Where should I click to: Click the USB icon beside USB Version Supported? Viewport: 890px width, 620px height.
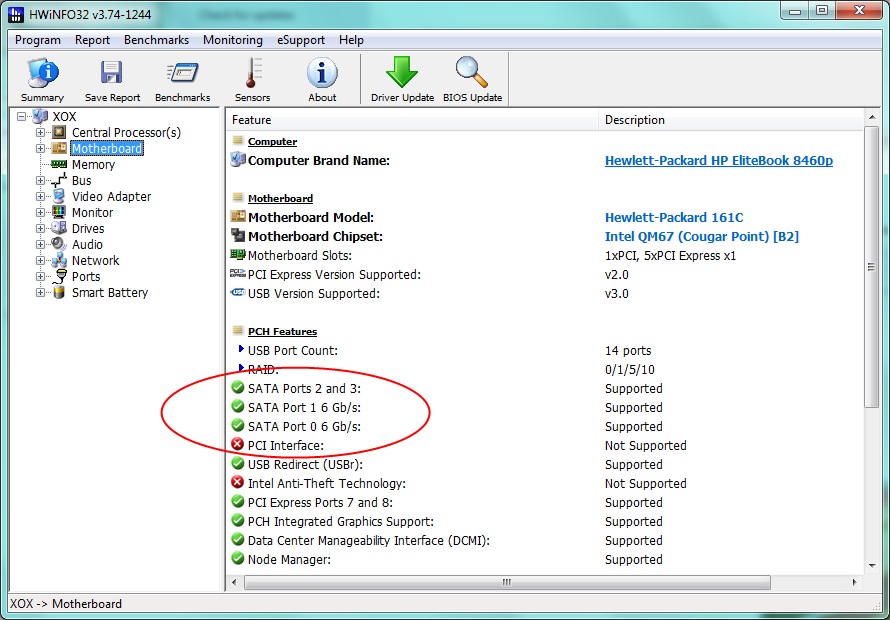click(x=238, y=293)
